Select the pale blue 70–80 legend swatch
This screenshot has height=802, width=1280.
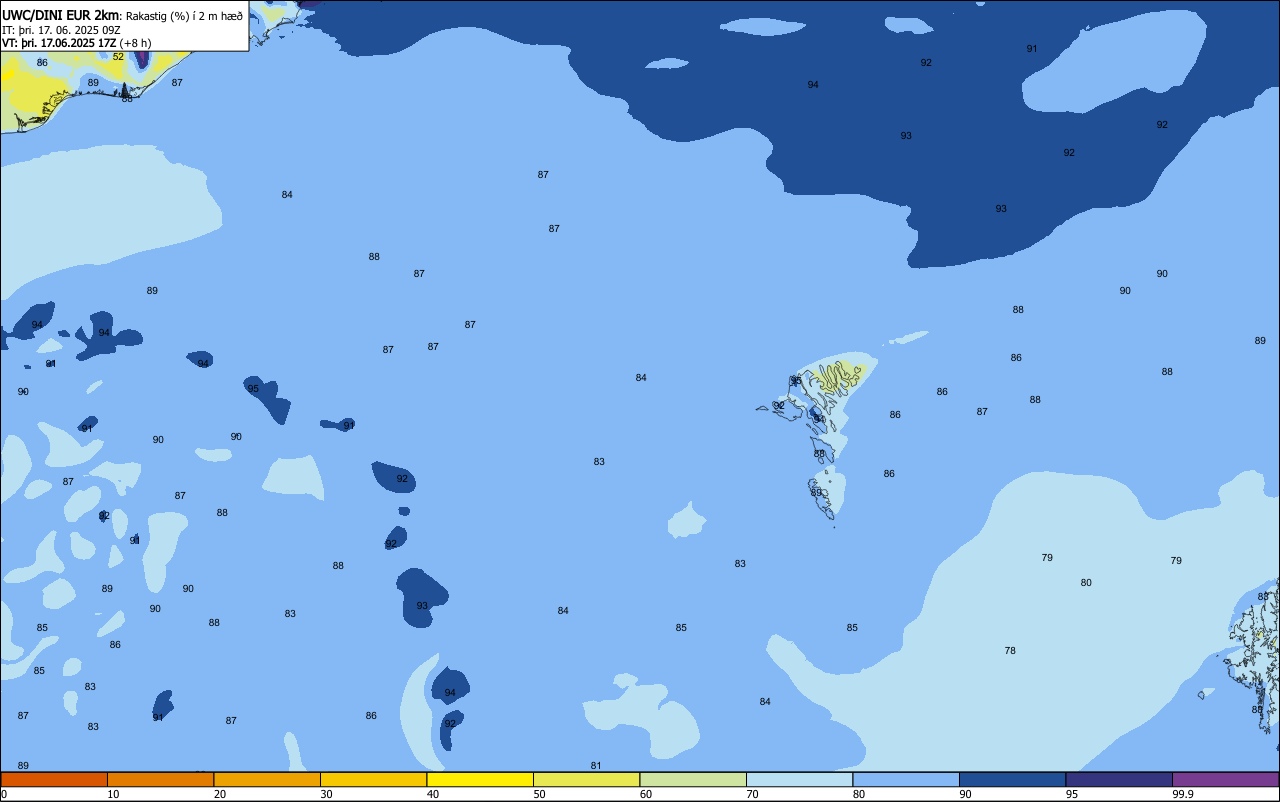(x=799, y=779)
